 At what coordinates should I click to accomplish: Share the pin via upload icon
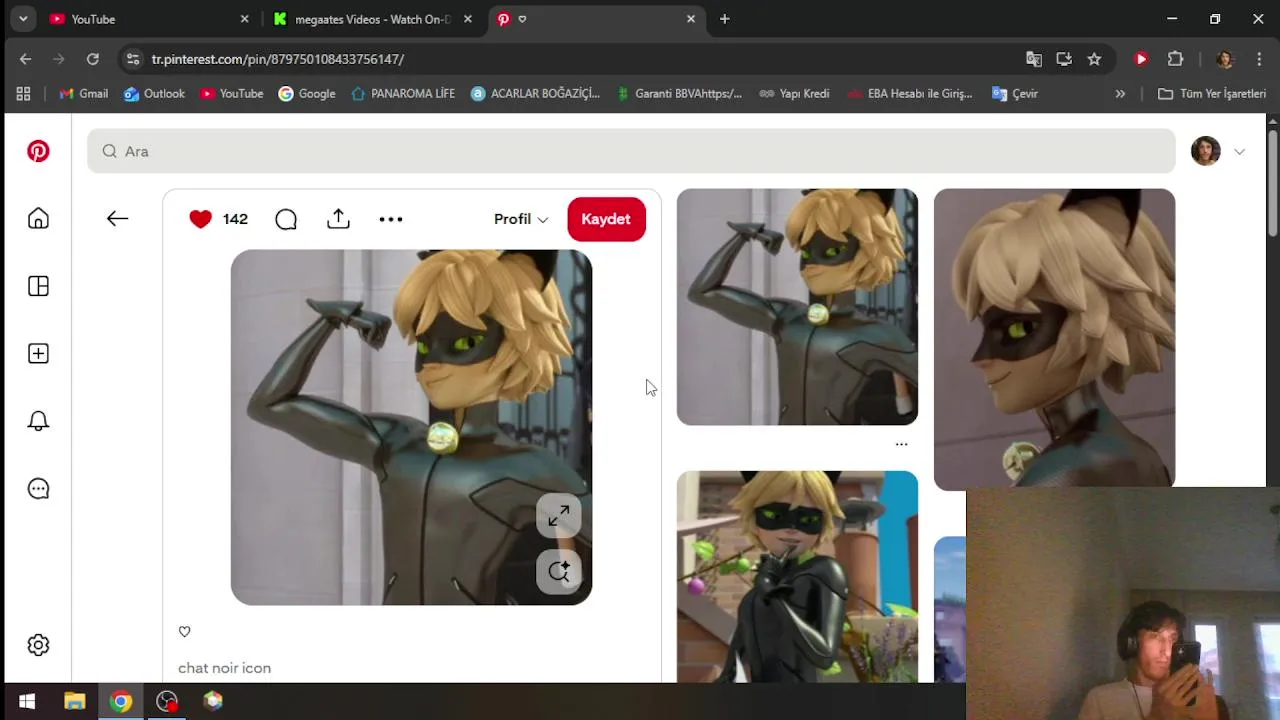[338, 219]
